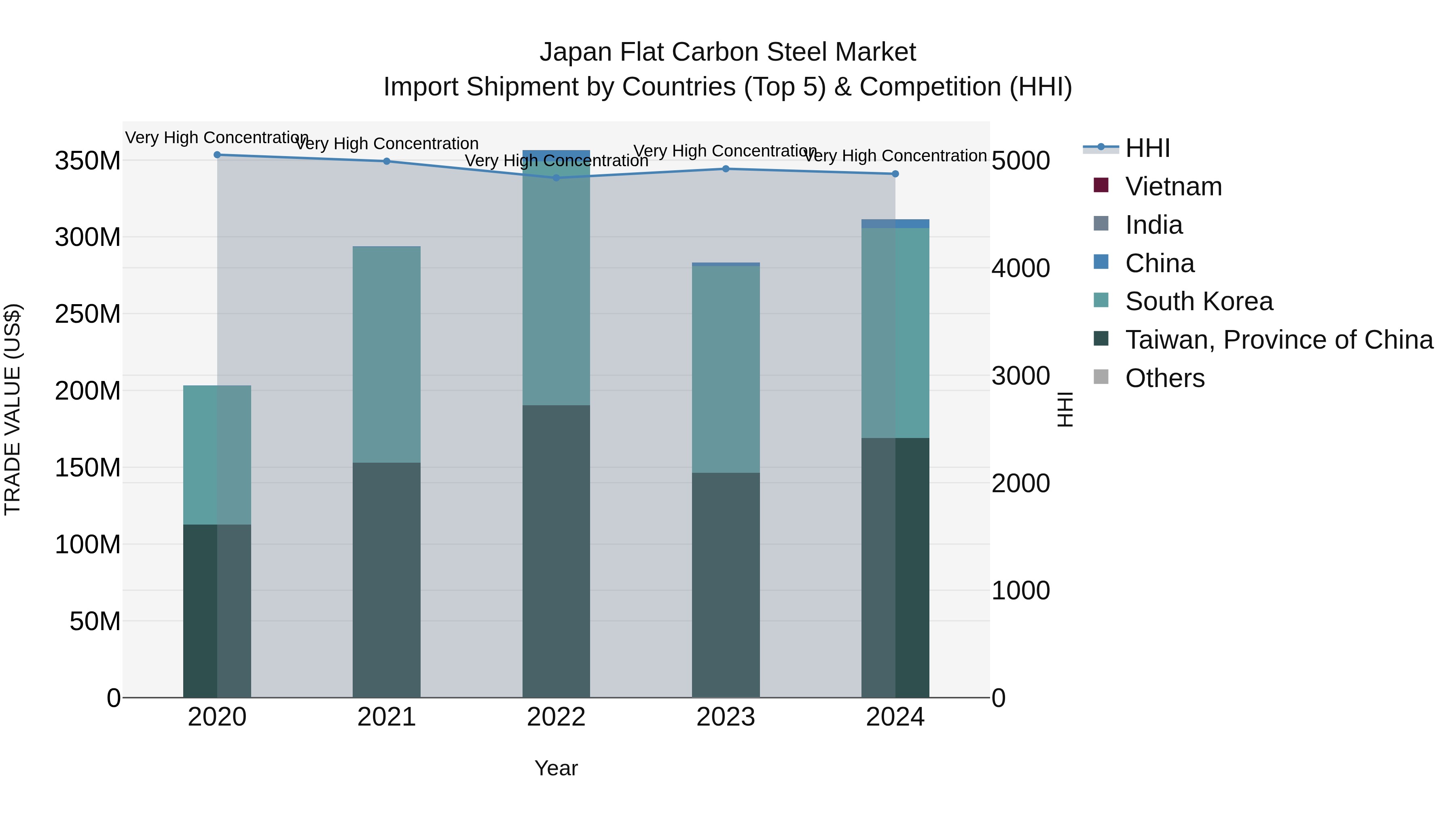The height and width of the screenshot is (819, 1456).
Task: Click the 2020 Very High Concentration annotation
Action: click(217, 138)
